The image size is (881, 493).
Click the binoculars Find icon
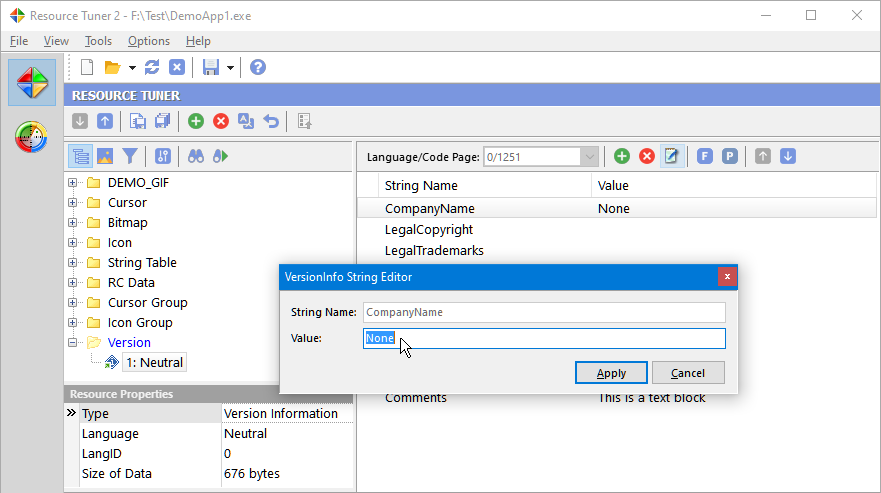tap(196, 156)
